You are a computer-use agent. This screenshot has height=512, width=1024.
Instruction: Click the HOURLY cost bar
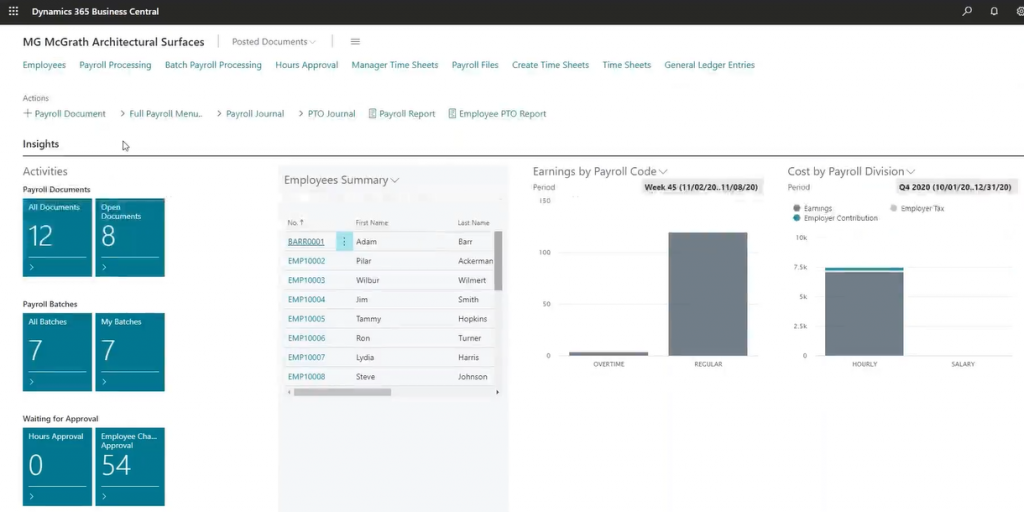864,312
